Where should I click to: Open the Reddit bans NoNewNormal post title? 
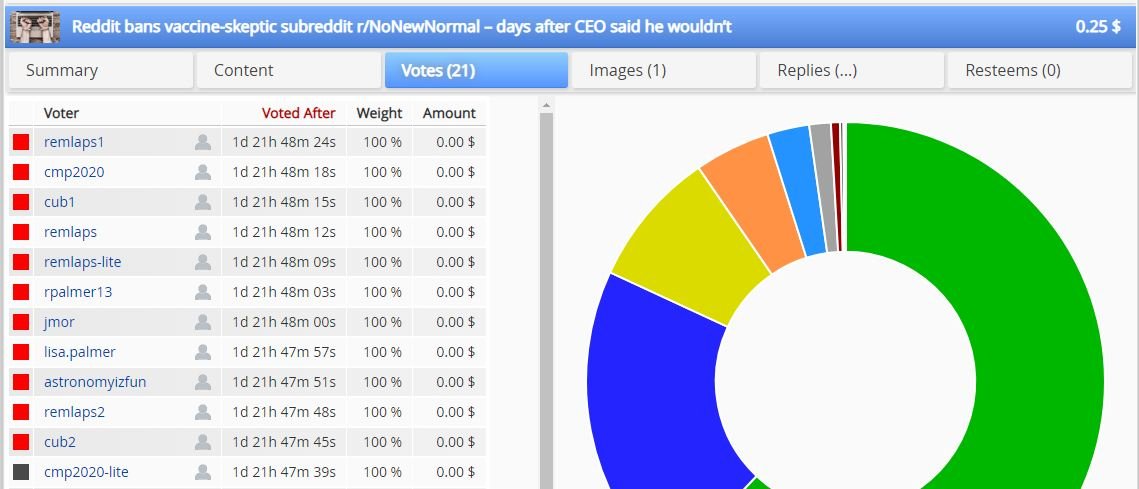(x=402, y=27)
